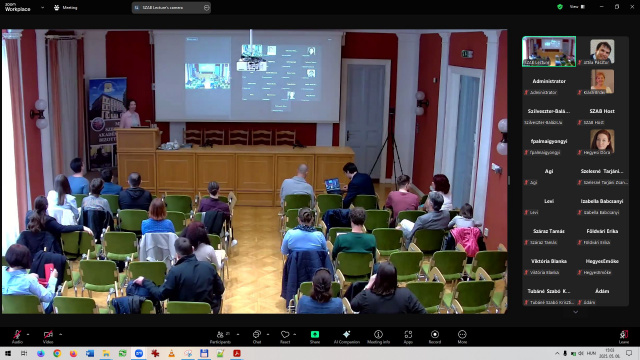Select the SZAB Lecturer video thumbnail
640x360 pixels.
click(549, 51)
